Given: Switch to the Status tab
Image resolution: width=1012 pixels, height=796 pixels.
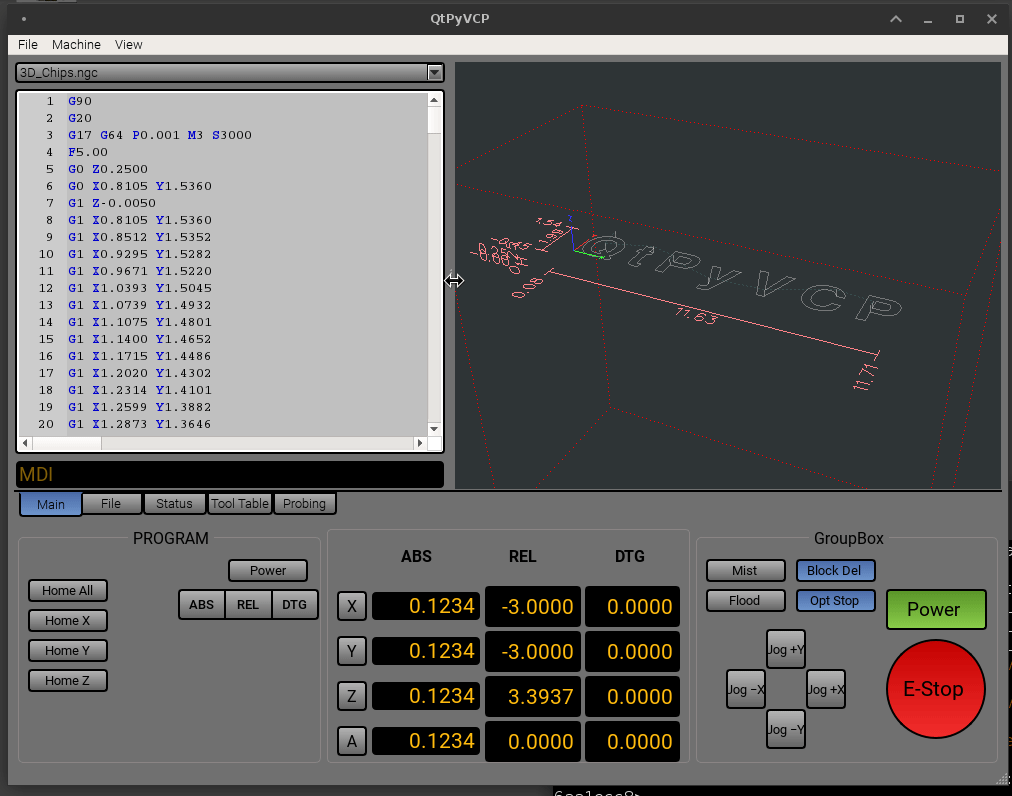Looking at the screenshot, I should (x=174, y=504).
